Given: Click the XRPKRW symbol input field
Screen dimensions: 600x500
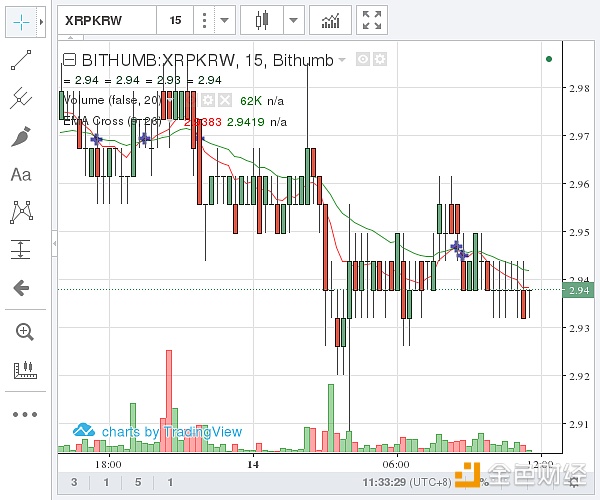Looking at the screenshot, I should (107, 20).
